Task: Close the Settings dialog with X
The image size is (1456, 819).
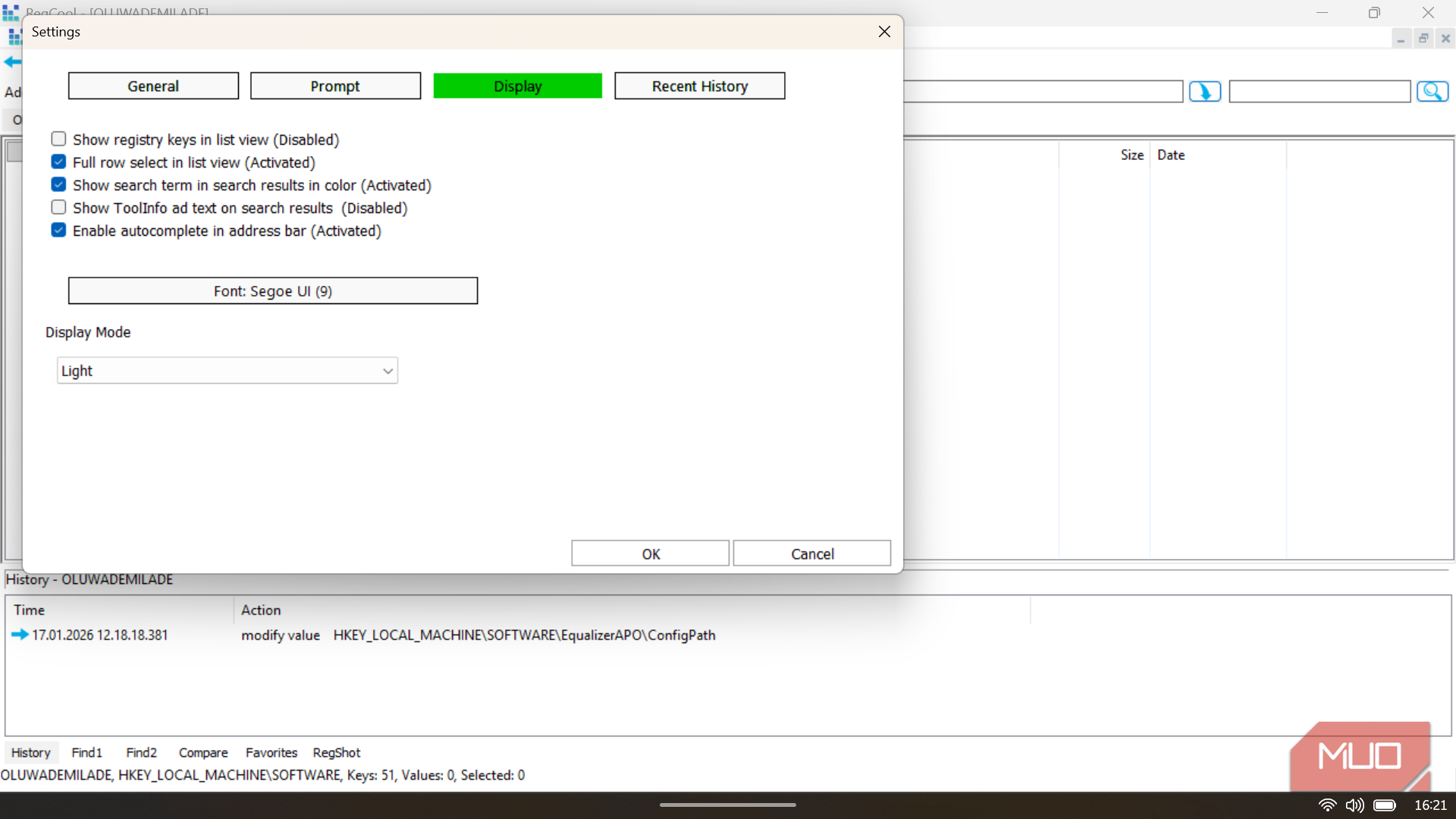Action: [884, 32]
